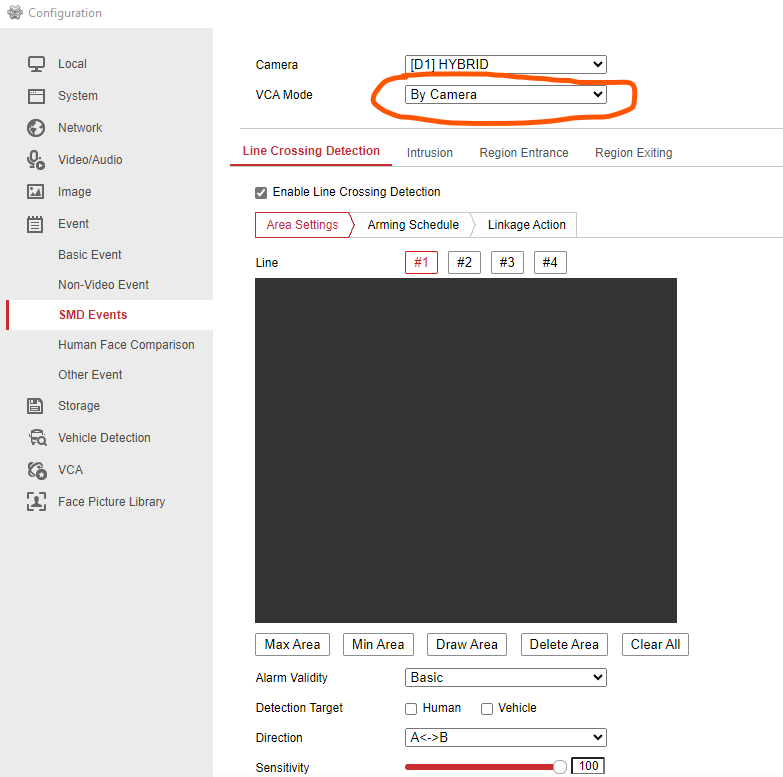Screen dimensions: 783x777
Task: Open the Camera dropdown showing D1 HYBRID
Action: 505,65
